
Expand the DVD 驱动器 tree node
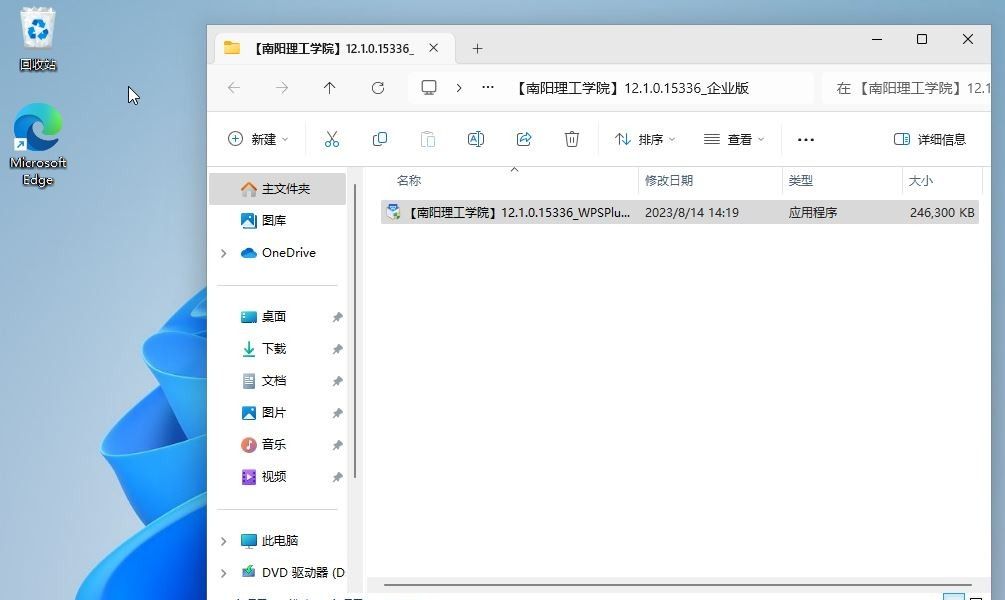tap(224, 573)
